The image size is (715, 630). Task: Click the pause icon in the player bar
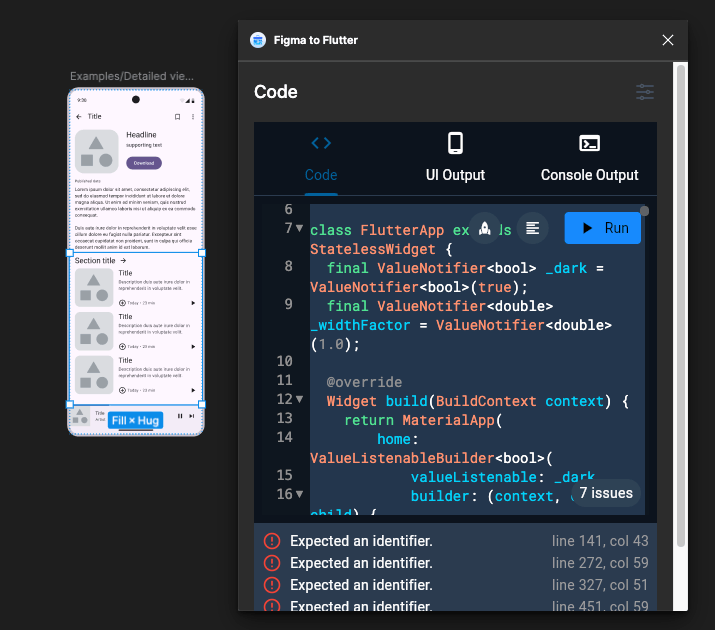point(180,416)
